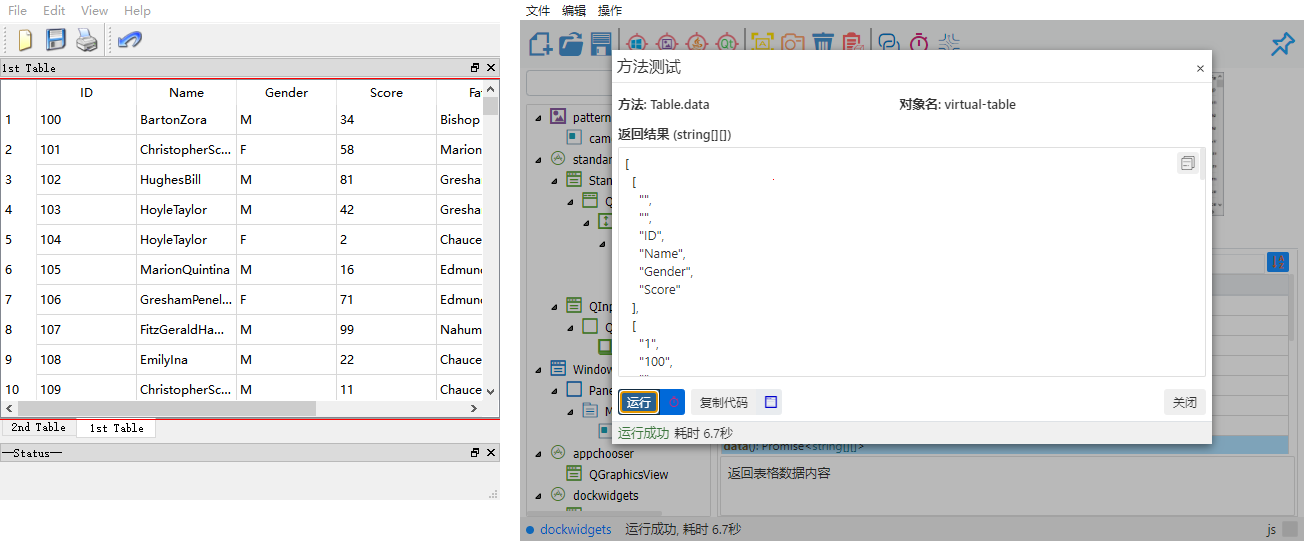Click the blue Undo arrow icon
The image size is (1304, 541).
(129, 40)
